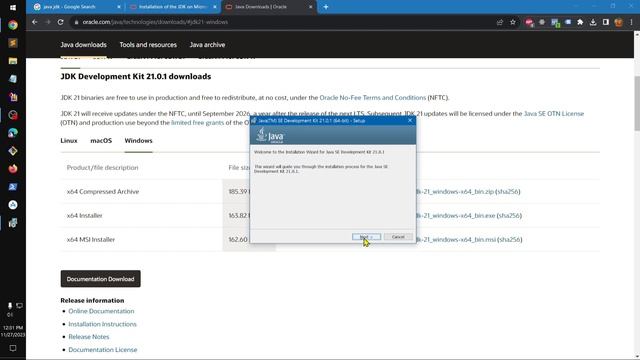Launch Sublime Text from the taskbar

coord(13,43)
